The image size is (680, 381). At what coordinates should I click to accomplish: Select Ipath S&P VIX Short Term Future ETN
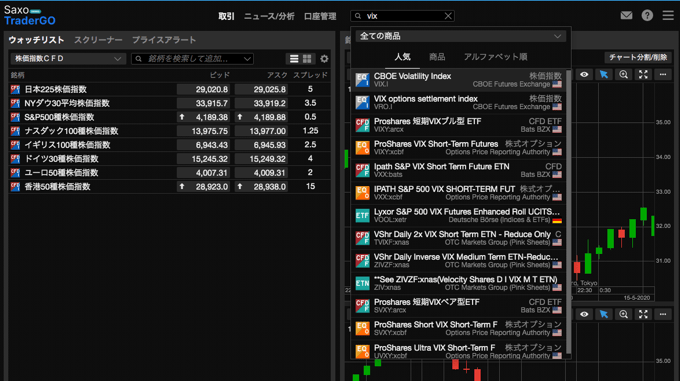click(458, 170)
